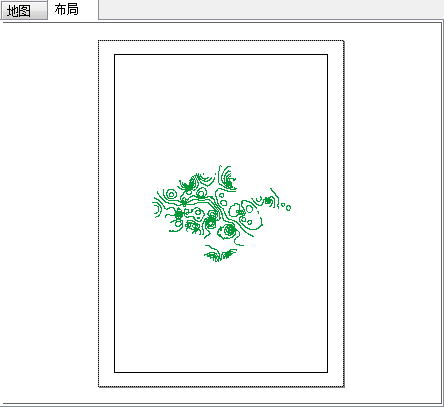The width and height of the screenshot is (444, 407).
Task: Select the isolated contour cluster at map bottom
Action: [220, 253]
